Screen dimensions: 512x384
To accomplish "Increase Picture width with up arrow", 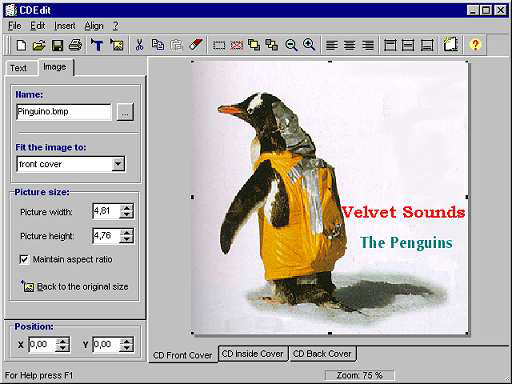I will tap(127, 208).
